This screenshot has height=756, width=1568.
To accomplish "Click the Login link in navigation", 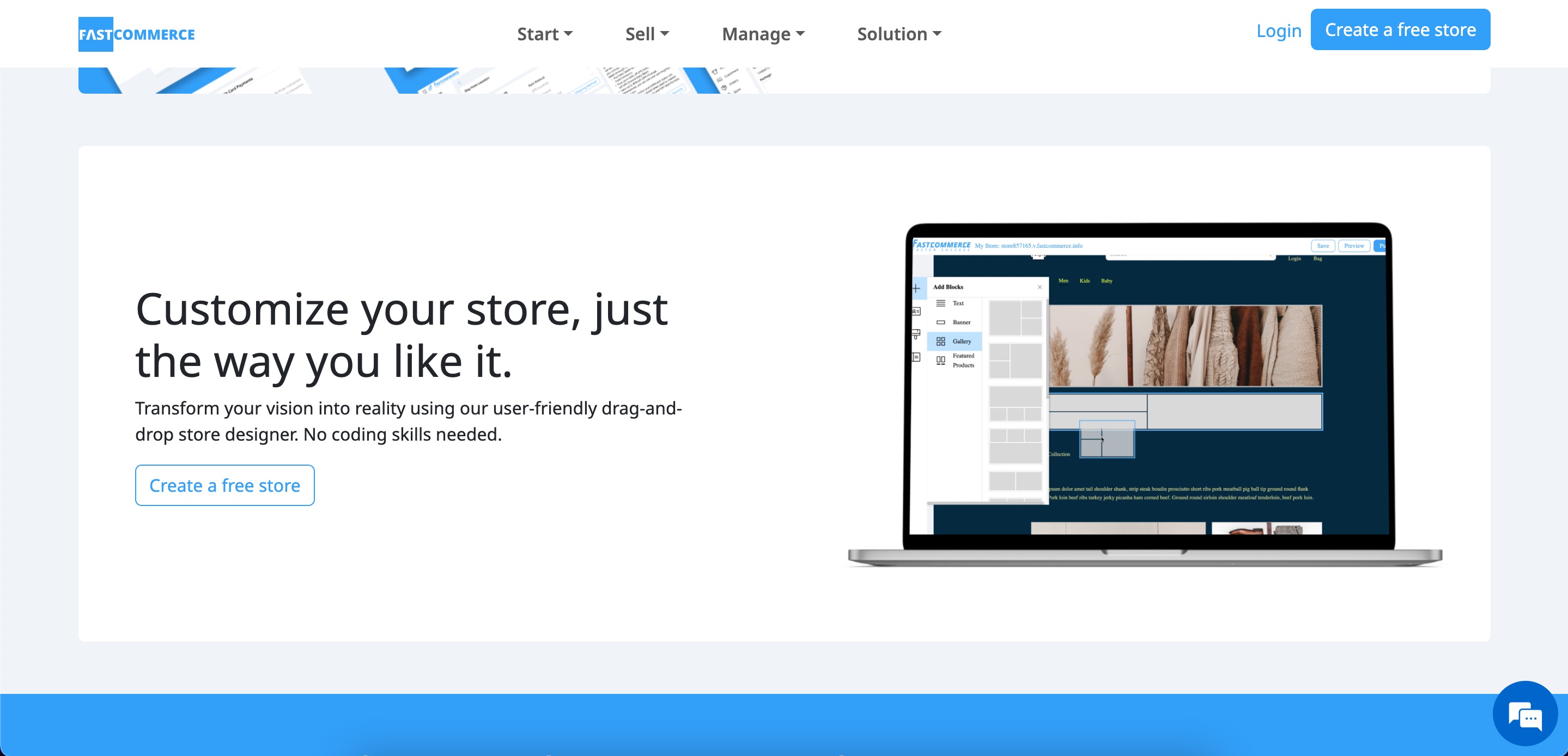I will [1278, 29].
